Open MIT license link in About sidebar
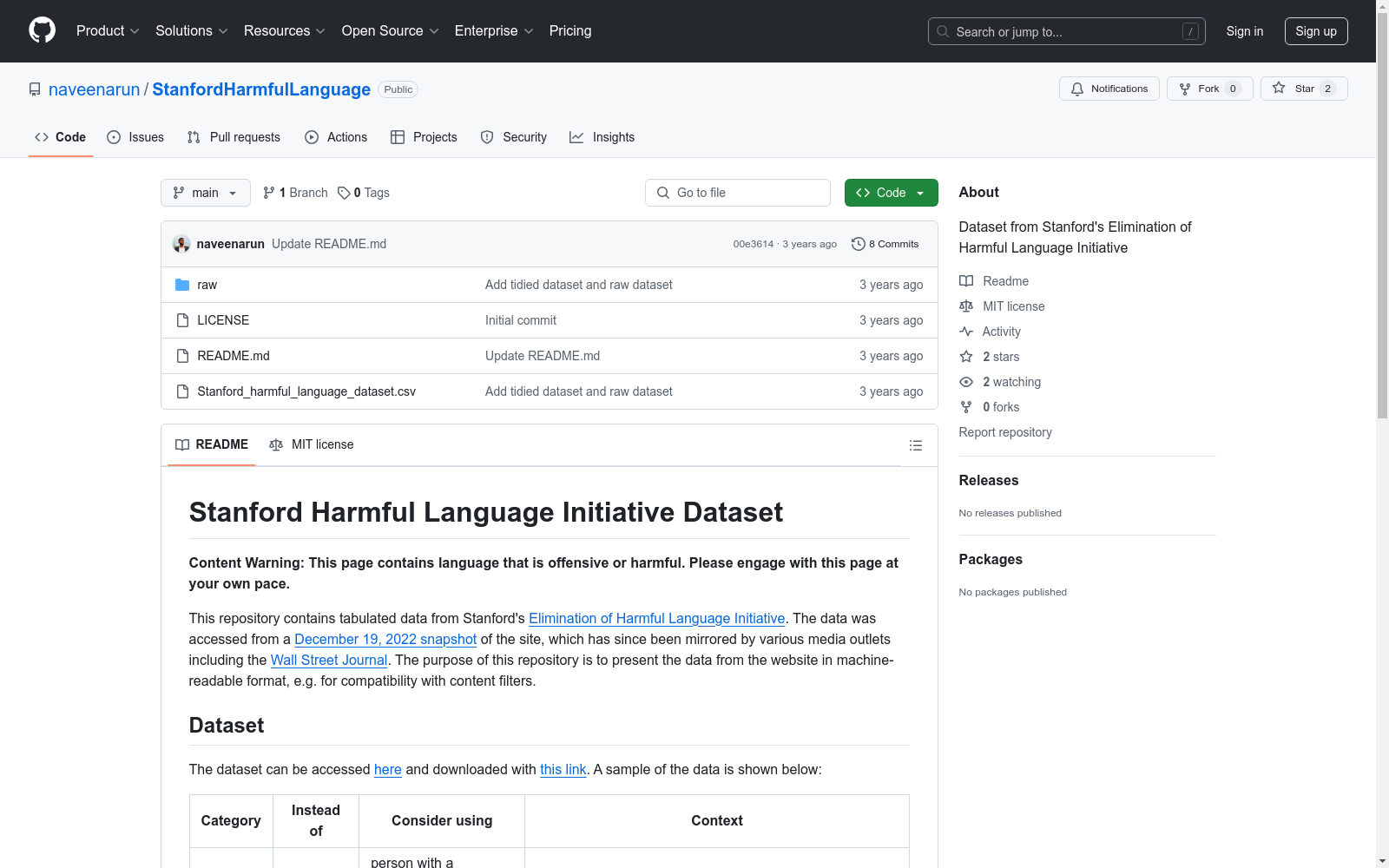 click(1002, 306)
